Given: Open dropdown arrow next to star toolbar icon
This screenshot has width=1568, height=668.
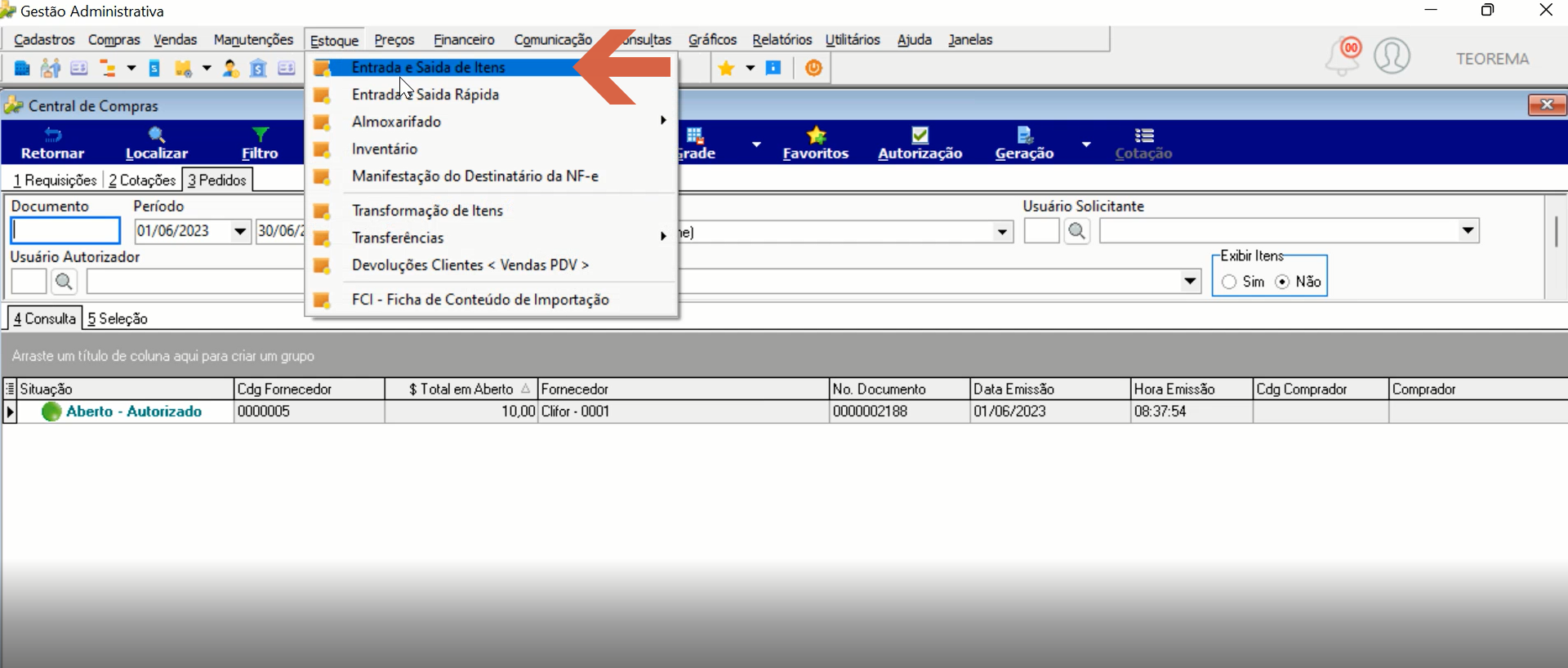Looking at the screenshot, I should [751, 69].
